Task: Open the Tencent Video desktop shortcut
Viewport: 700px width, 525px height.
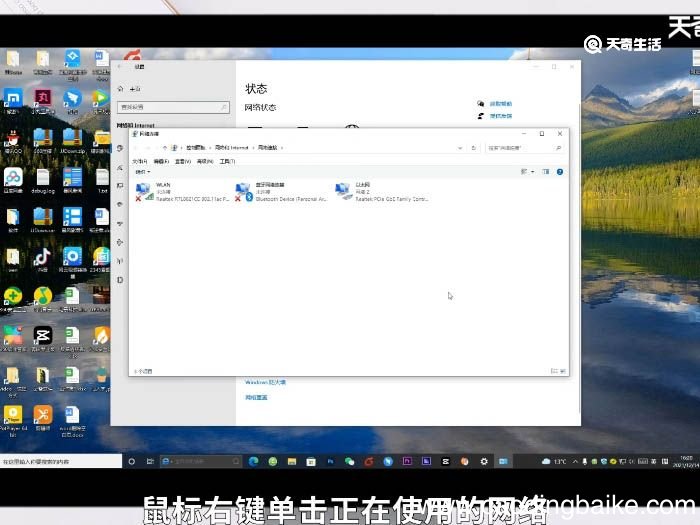Action: coord(101,101)
